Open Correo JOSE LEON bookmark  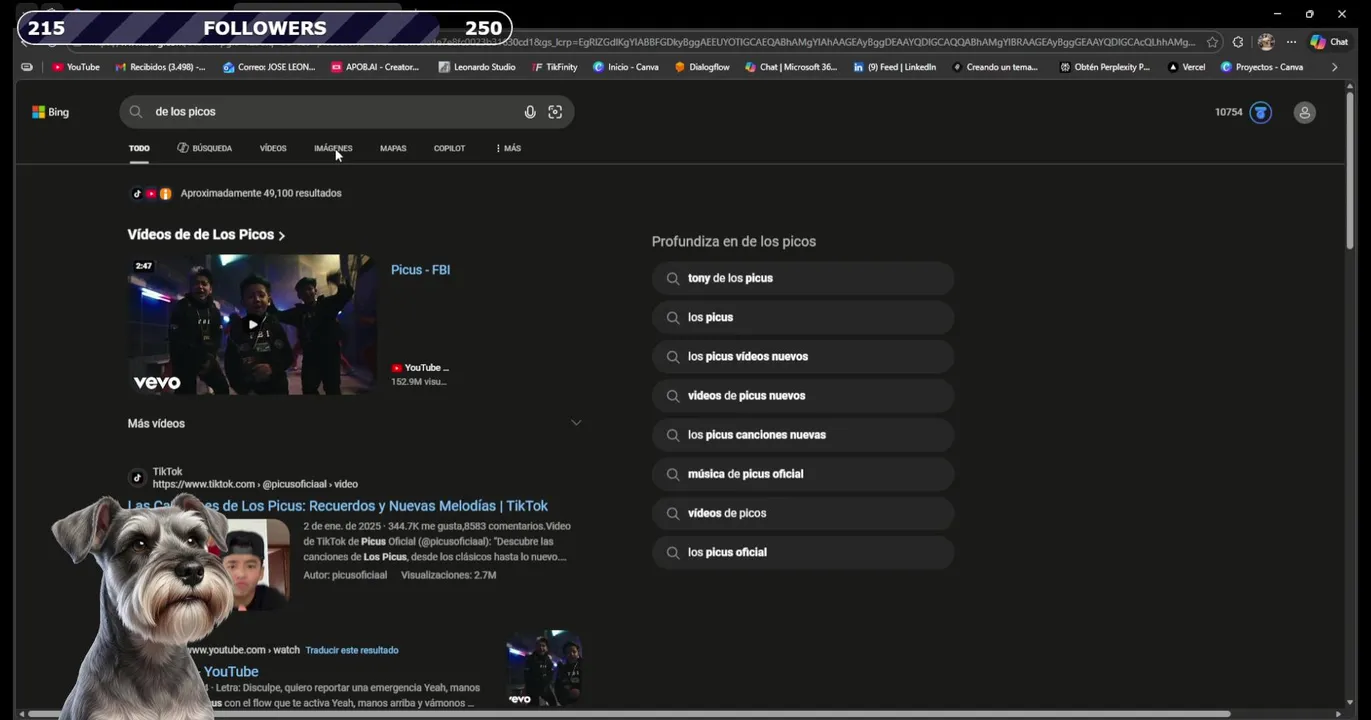pos(269,67)
